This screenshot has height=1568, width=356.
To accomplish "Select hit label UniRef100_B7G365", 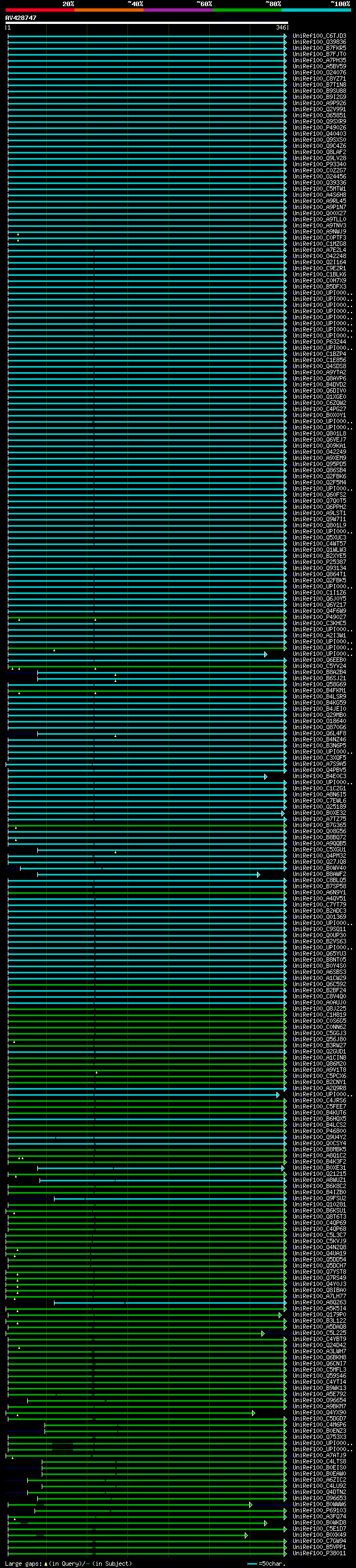I will coord(319,825).
